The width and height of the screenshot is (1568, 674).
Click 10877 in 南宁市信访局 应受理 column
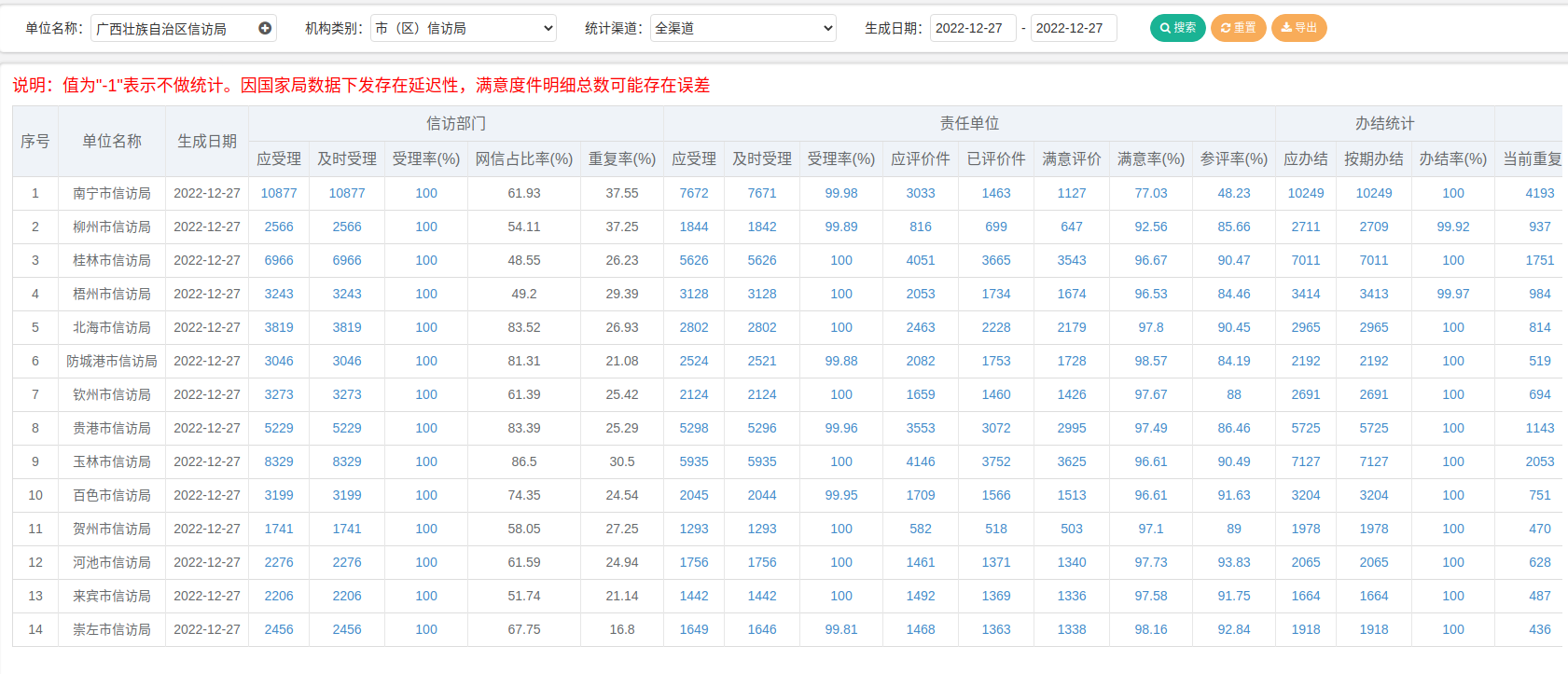279,193
